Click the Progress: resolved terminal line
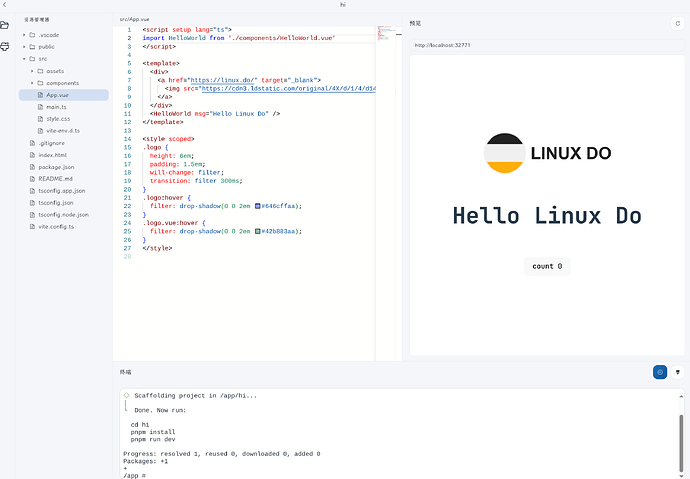Screen dimensions: 690x479 tap(222, 454)
